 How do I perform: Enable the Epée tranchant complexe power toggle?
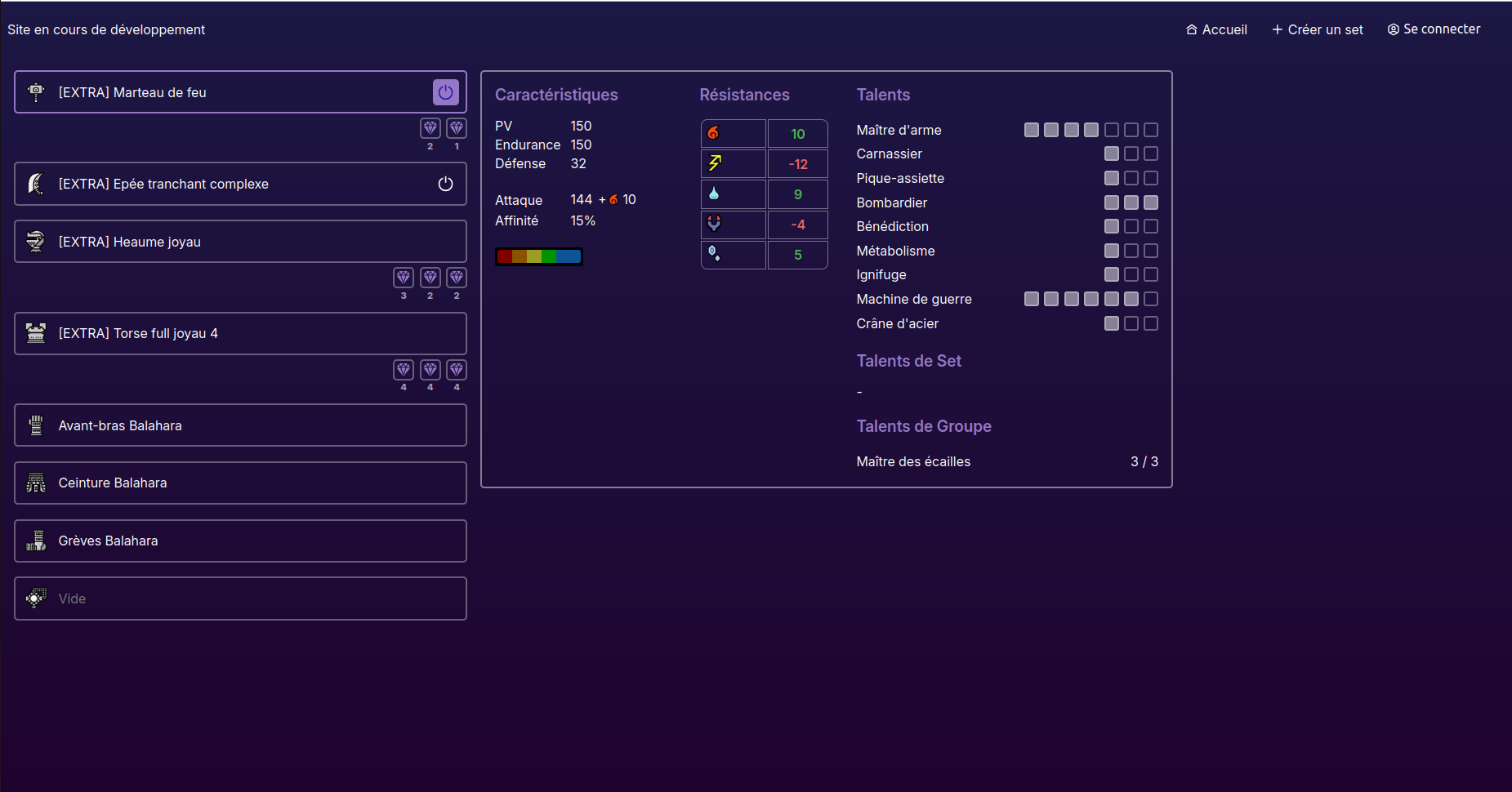445,184
